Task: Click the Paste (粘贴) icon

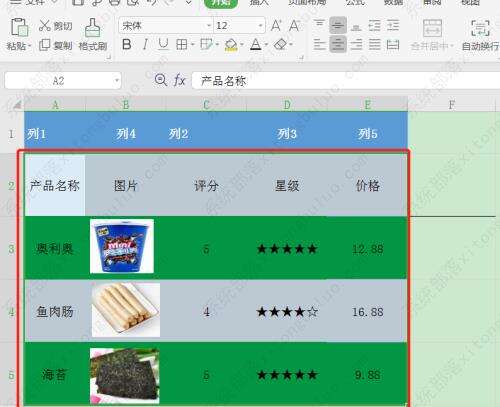Action: [19, 27]
